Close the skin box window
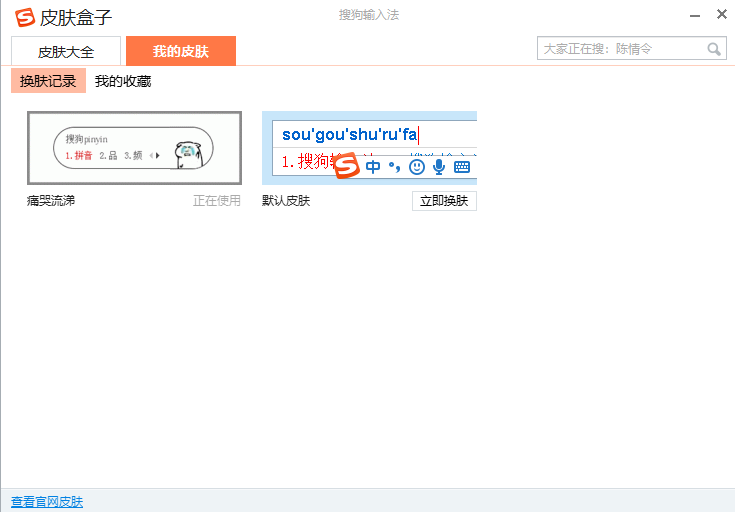 point(722,15)
